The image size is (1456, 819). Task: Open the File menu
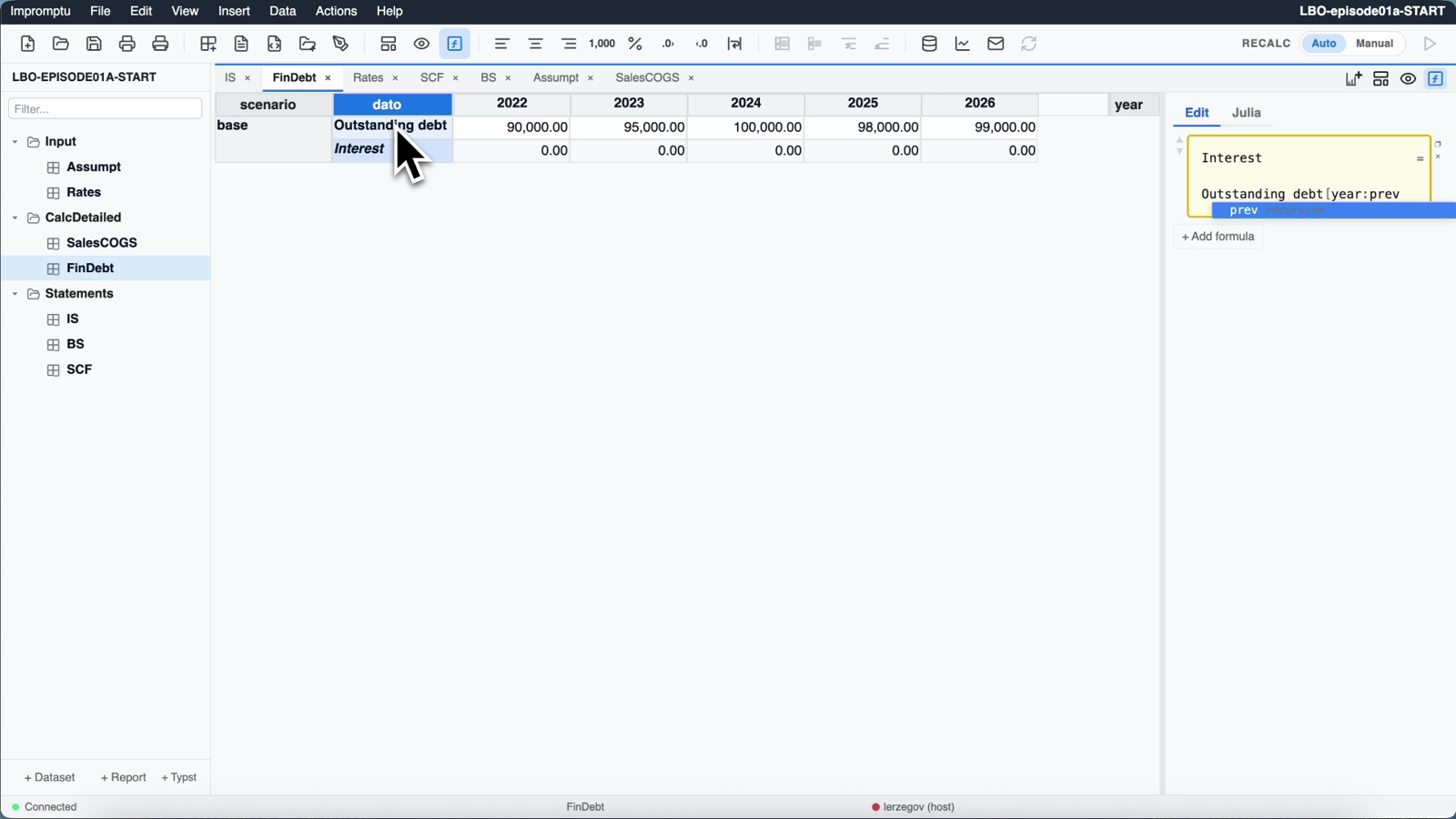[x=100, y=11]
